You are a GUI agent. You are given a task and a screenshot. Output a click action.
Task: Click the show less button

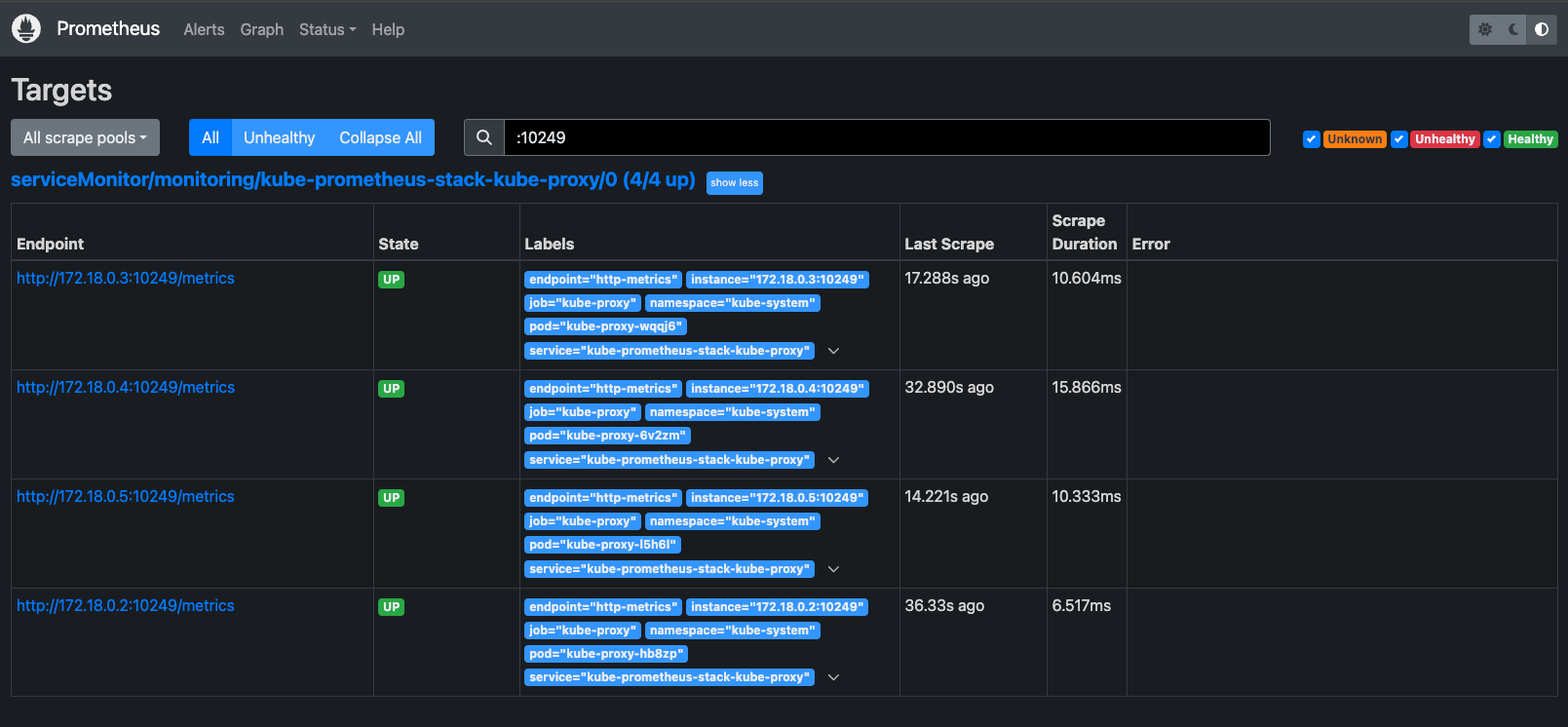(735, 182)
